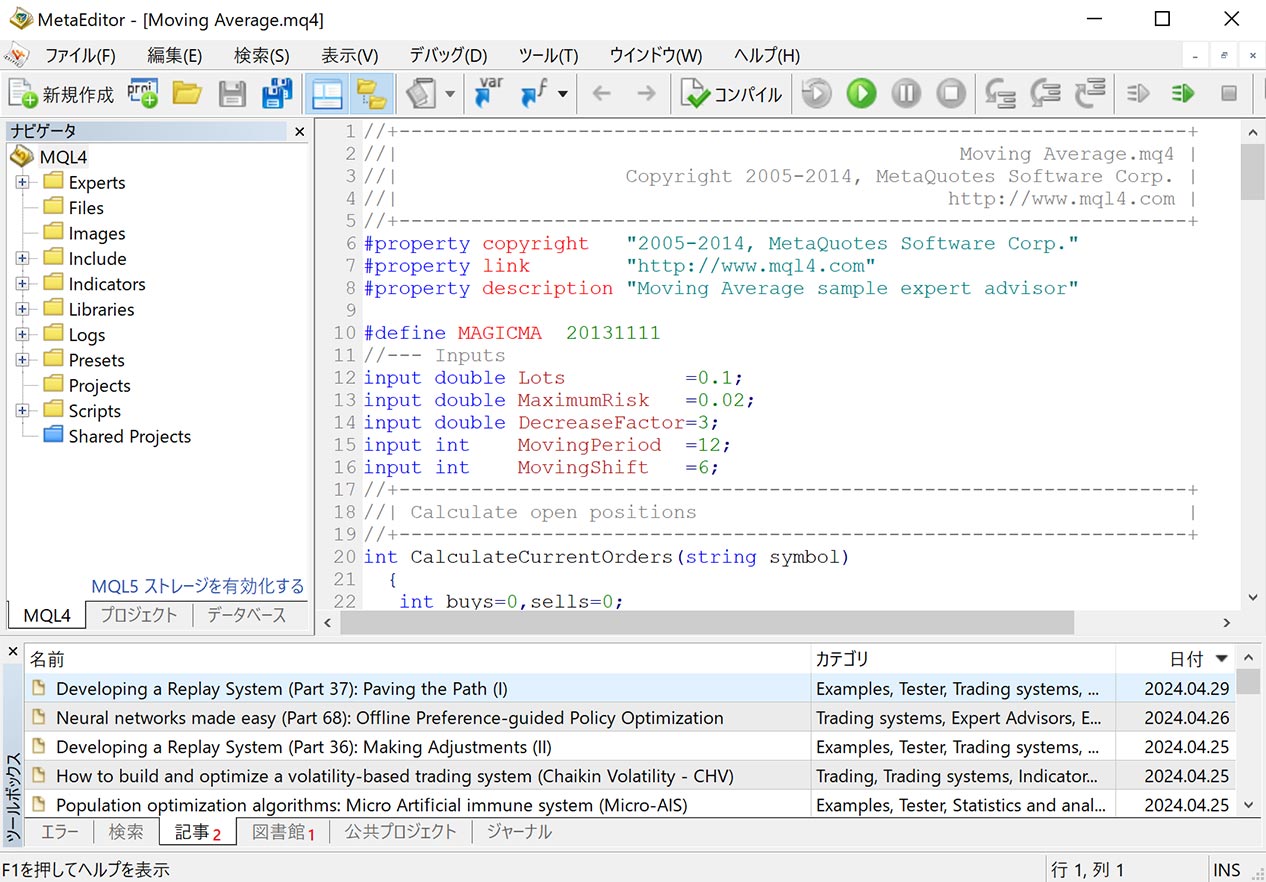This screenshot has height=882, width=1266.
Task: Switch to the 公共プロジェクト toolbox tab
Action: [400, 832]
